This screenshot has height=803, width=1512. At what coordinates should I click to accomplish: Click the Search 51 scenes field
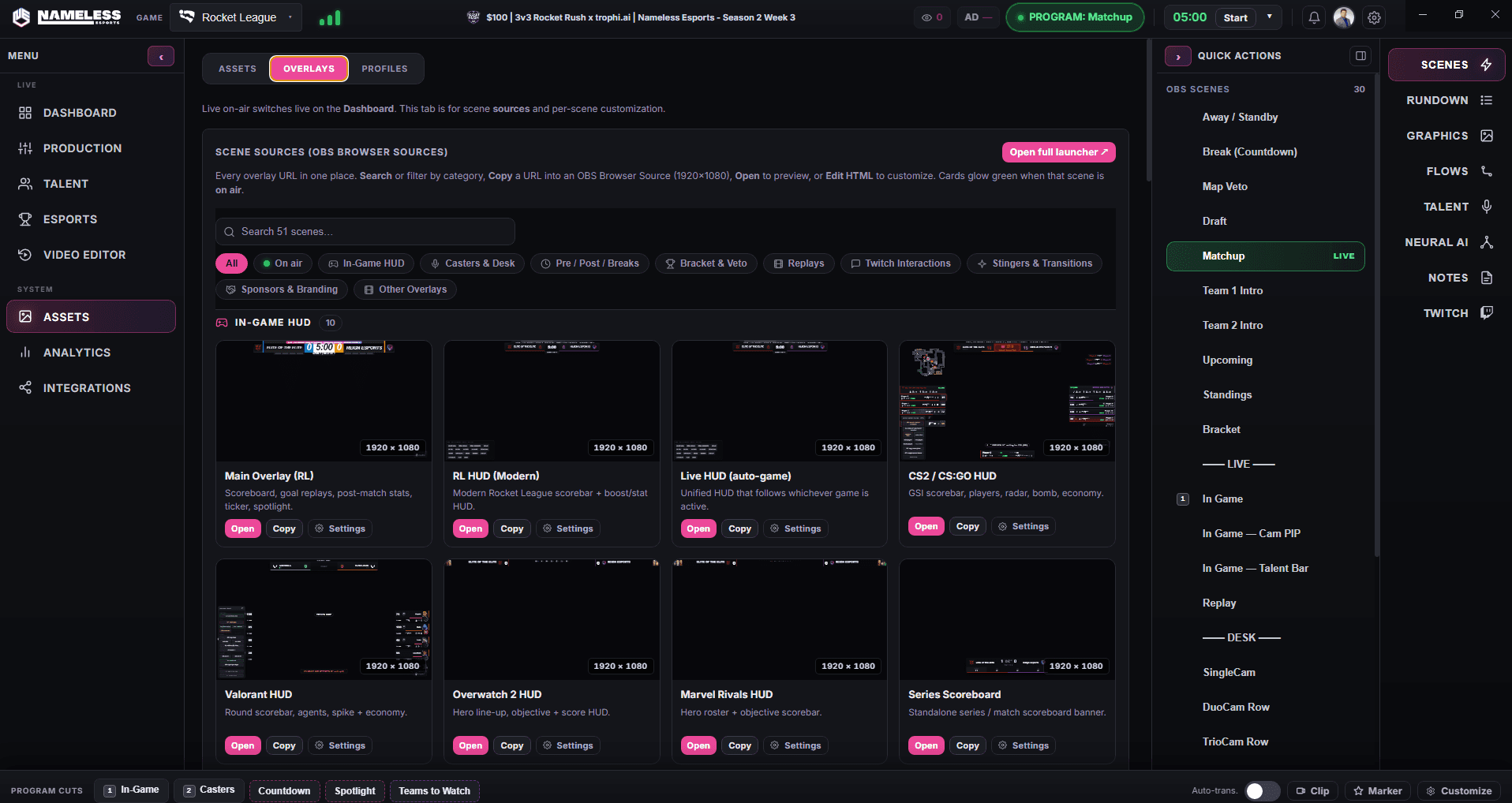(365, 232)
